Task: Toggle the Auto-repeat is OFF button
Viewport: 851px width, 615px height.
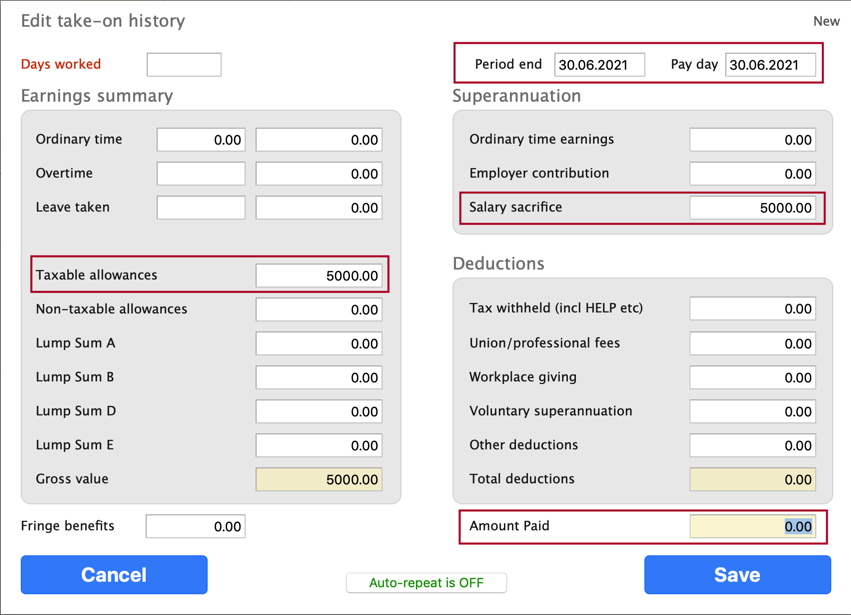Action: click(426, 582)
